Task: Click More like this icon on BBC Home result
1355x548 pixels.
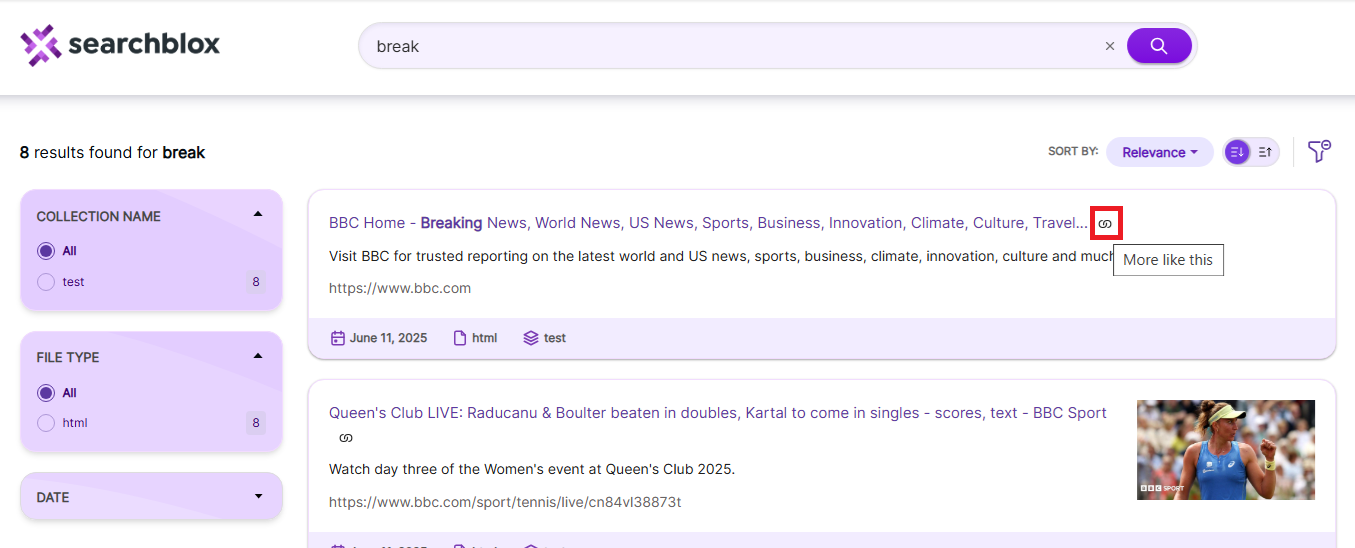Action: 1105,223
